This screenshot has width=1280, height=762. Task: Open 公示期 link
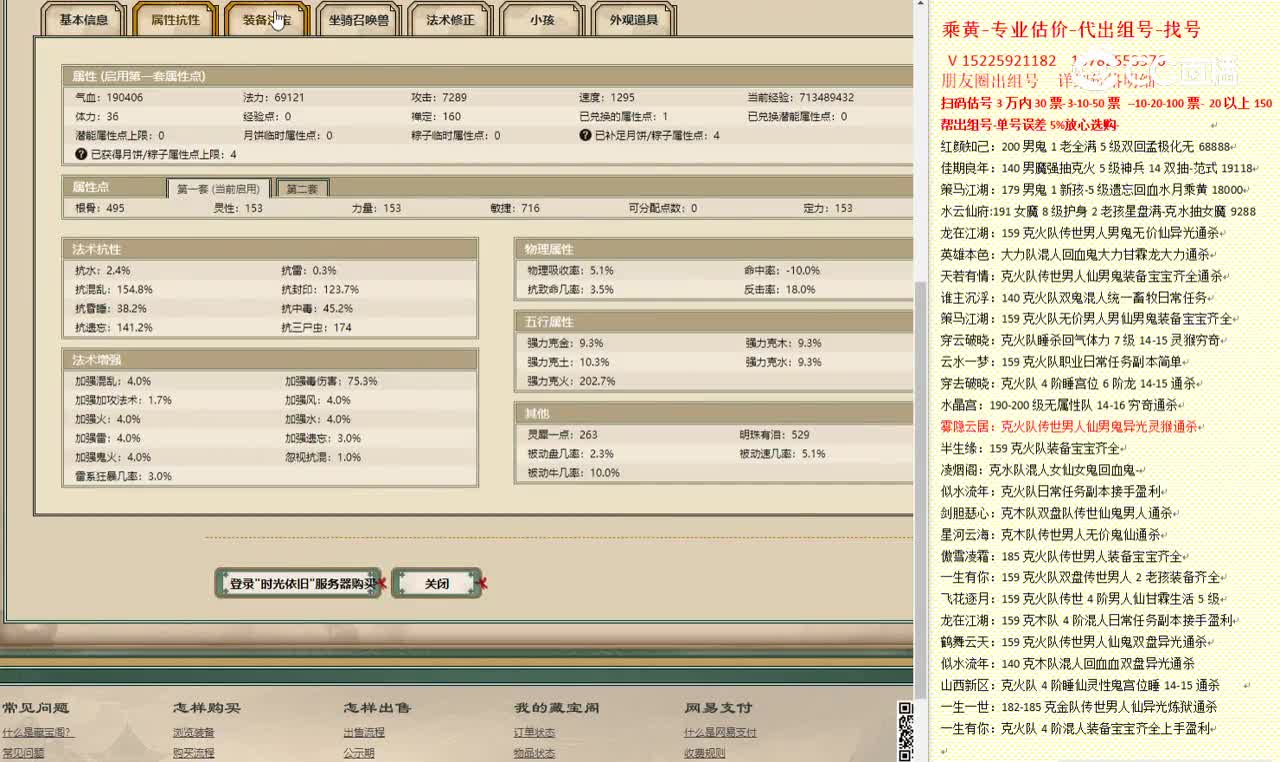tap(359, 753)
